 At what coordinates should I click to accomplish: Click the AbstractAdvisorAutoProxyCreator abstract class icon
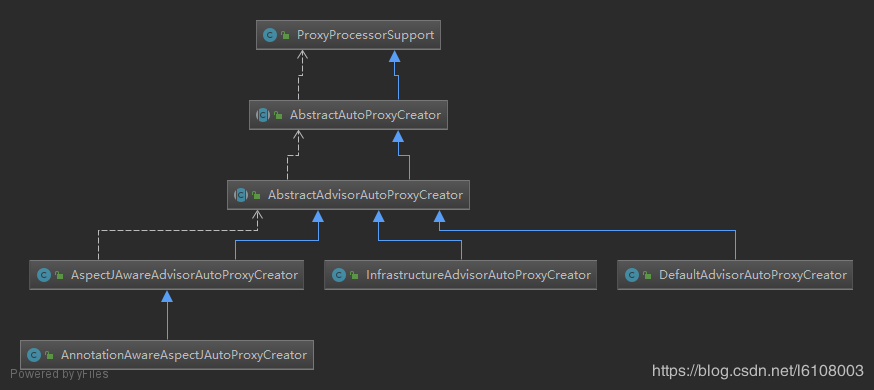coord(241,195)
